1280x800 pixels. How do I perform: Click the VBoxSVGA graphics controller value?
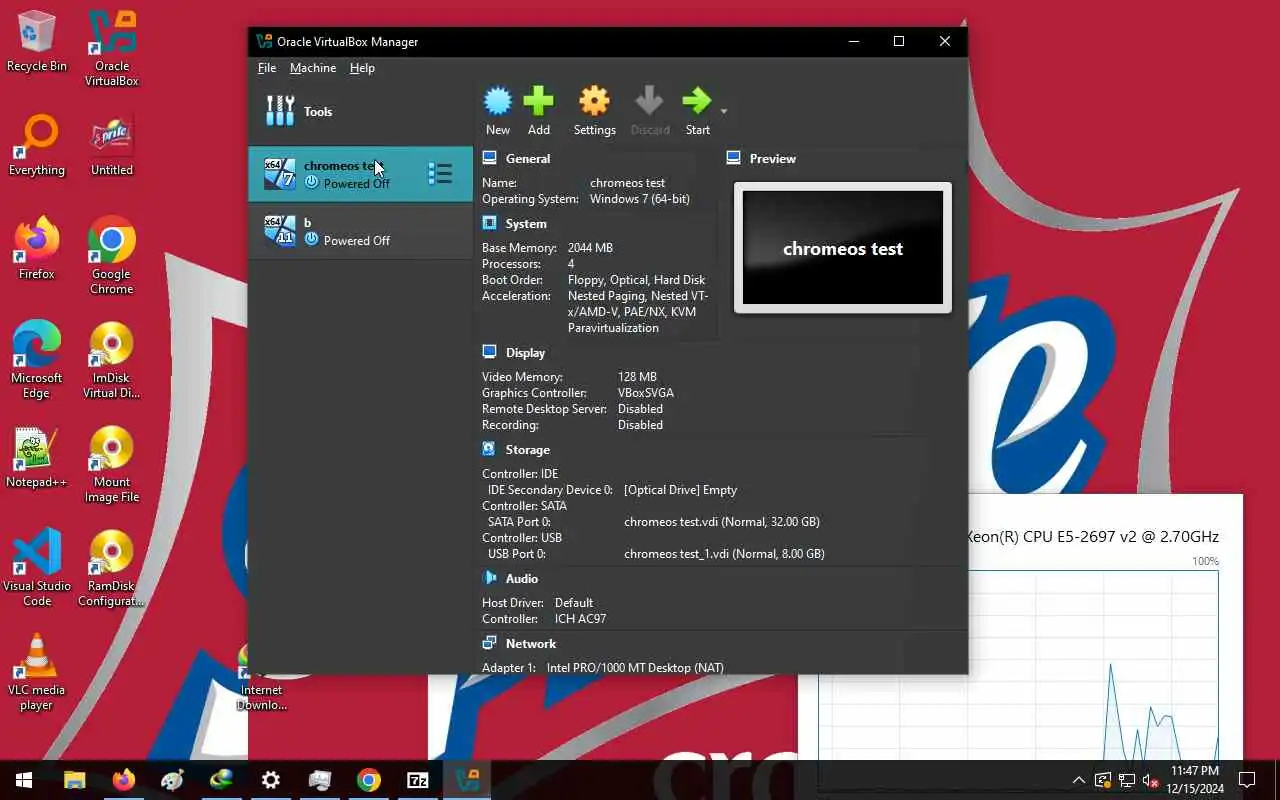pos(646,393)
